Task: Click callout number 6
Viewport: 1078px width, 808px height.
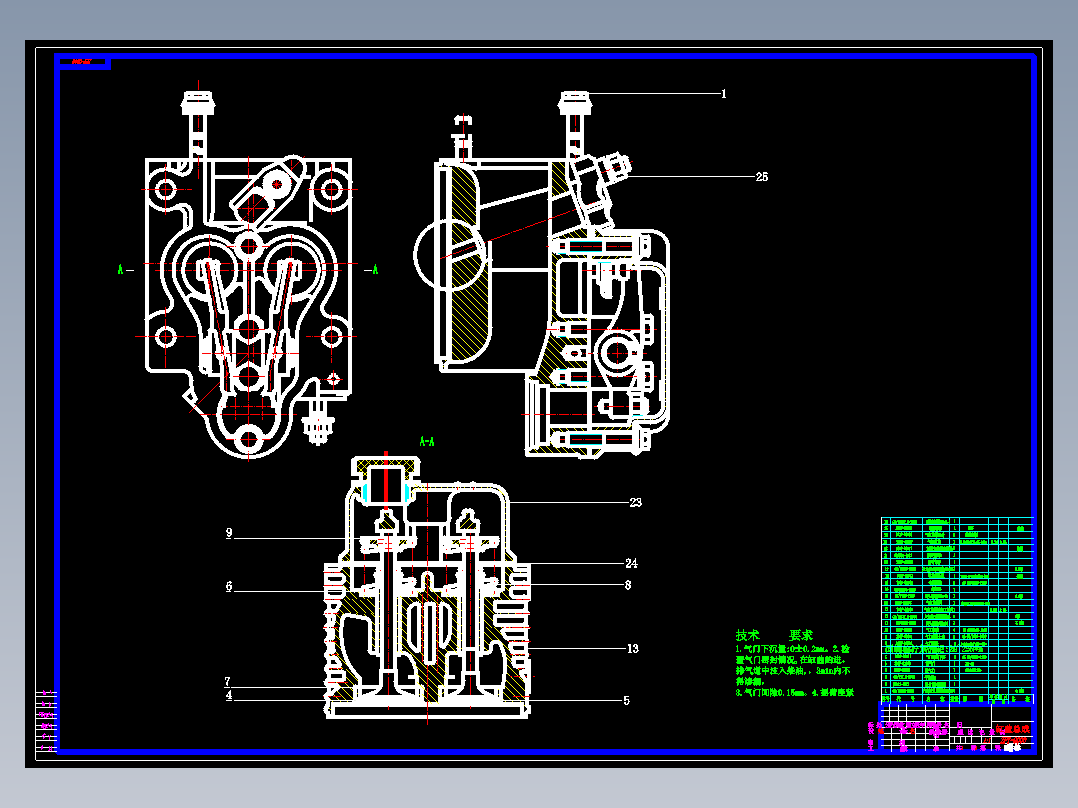Action: (x=229, y=587)
